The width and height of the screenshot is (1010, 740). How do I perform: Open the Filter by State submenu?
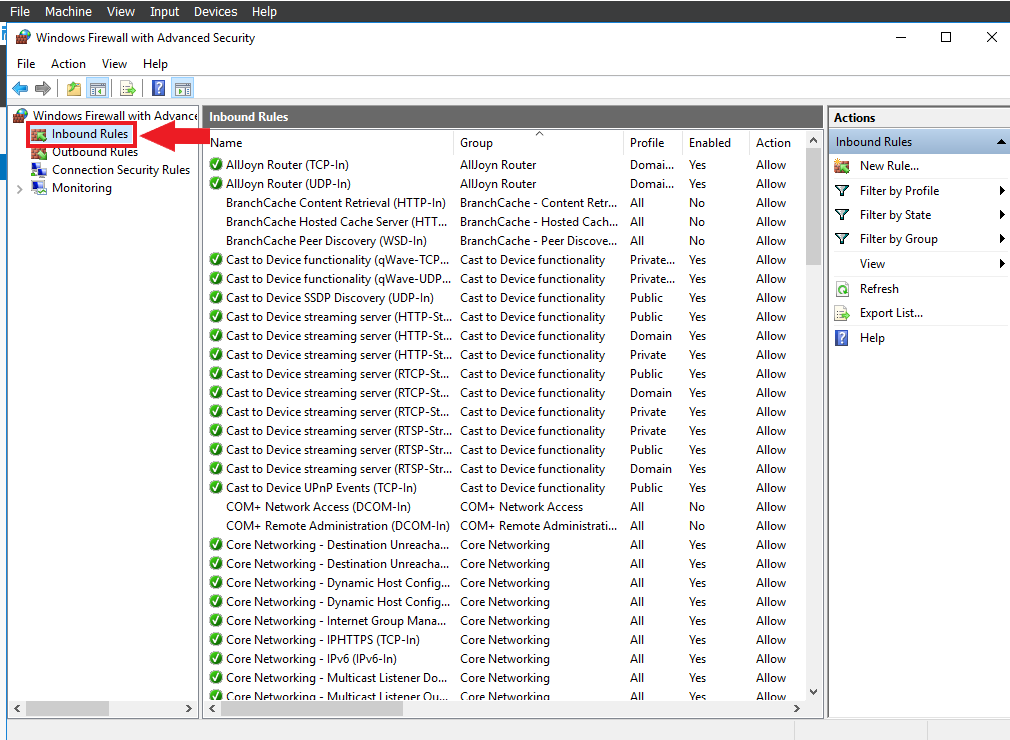[x=894, y=215]
